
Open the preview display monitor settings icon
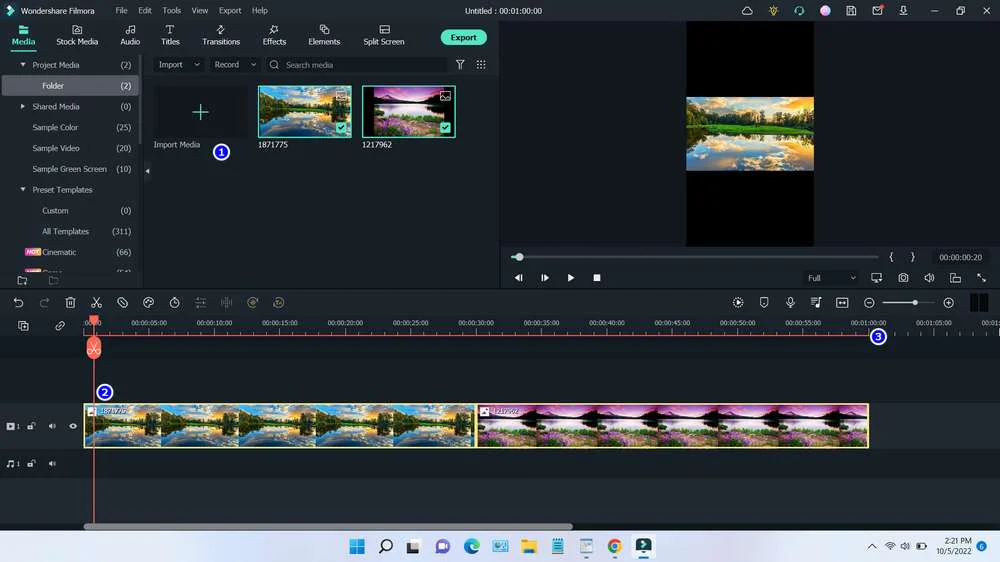pos(877,278)
